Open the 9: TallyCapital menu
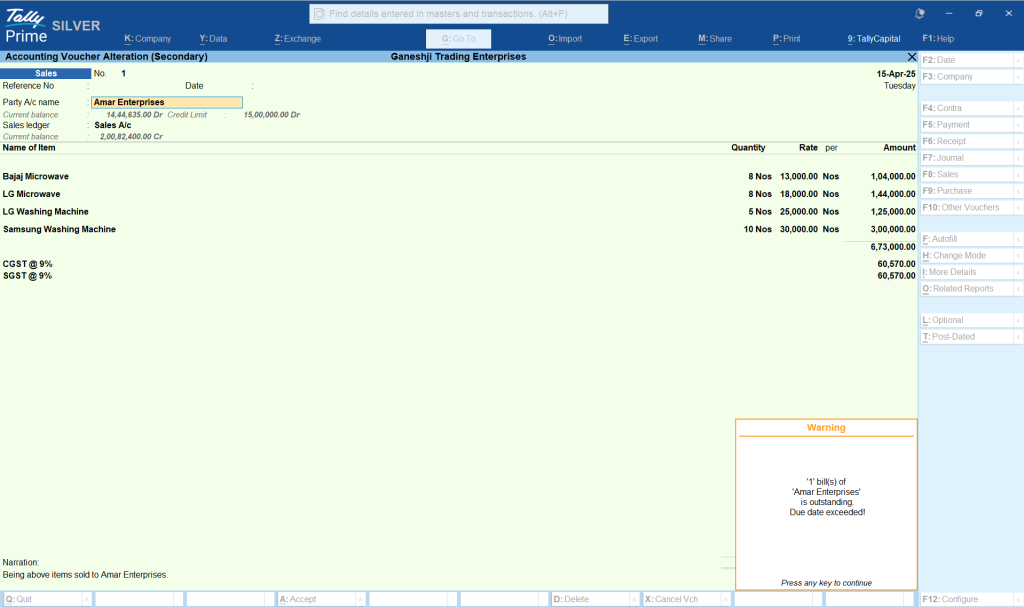The height and width of the screenshot is (607, 1024). coord(874,39)
